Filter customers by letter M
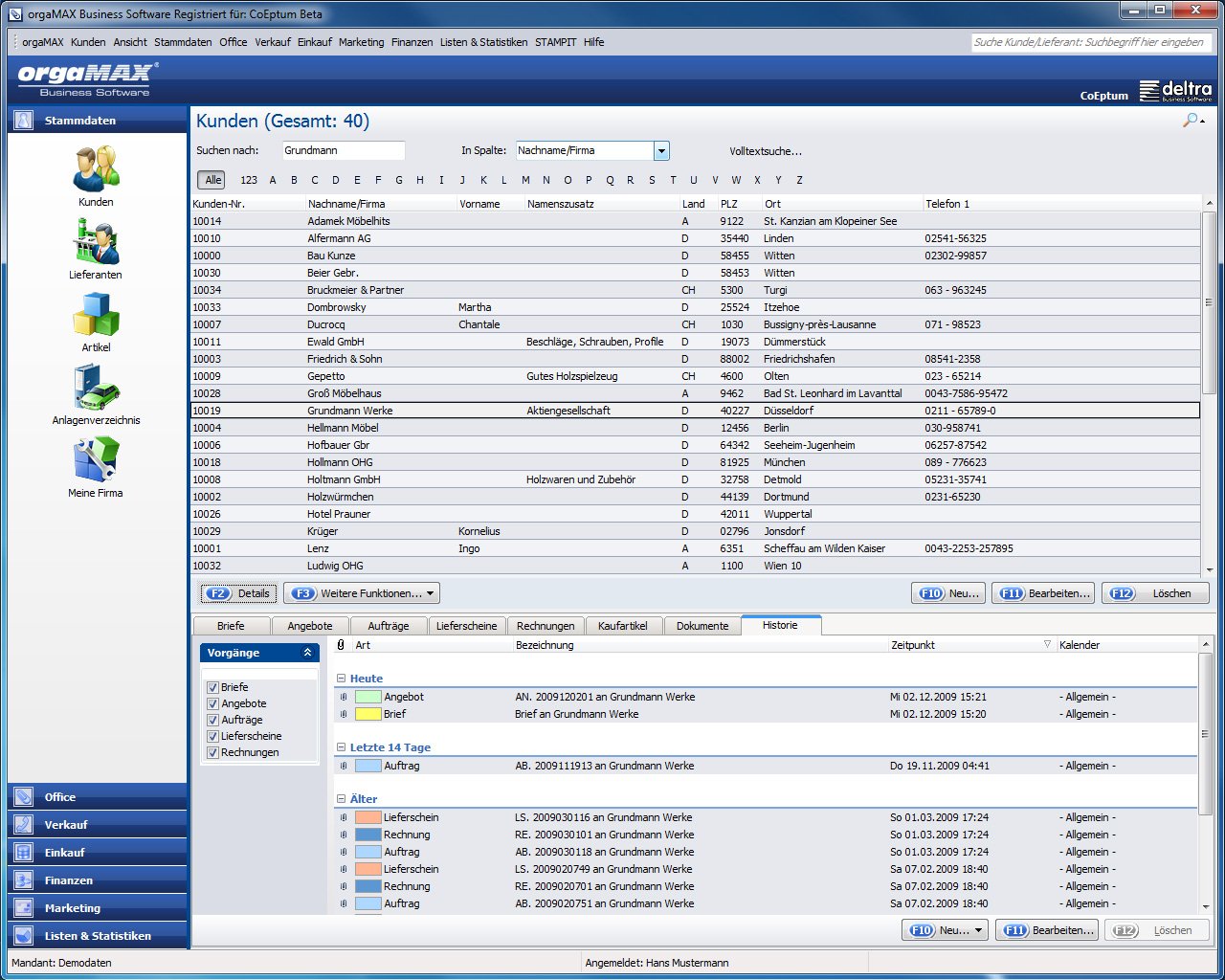This screenshot has height=980, width=1225. (525, 180)
